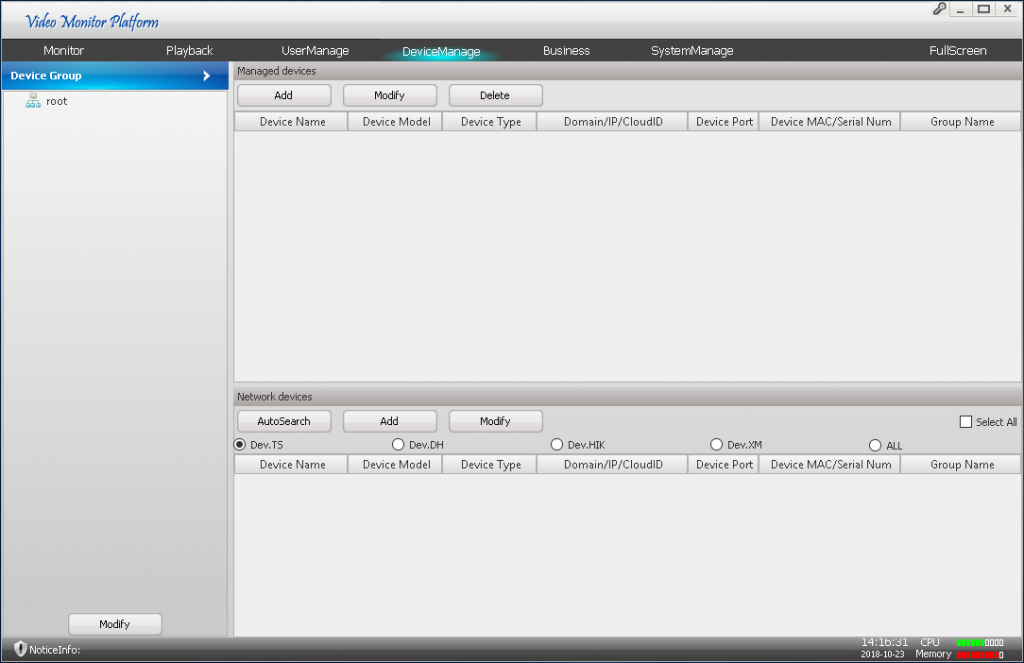Switch to Monitor view
1024x663 pixels.
point(63,49)
